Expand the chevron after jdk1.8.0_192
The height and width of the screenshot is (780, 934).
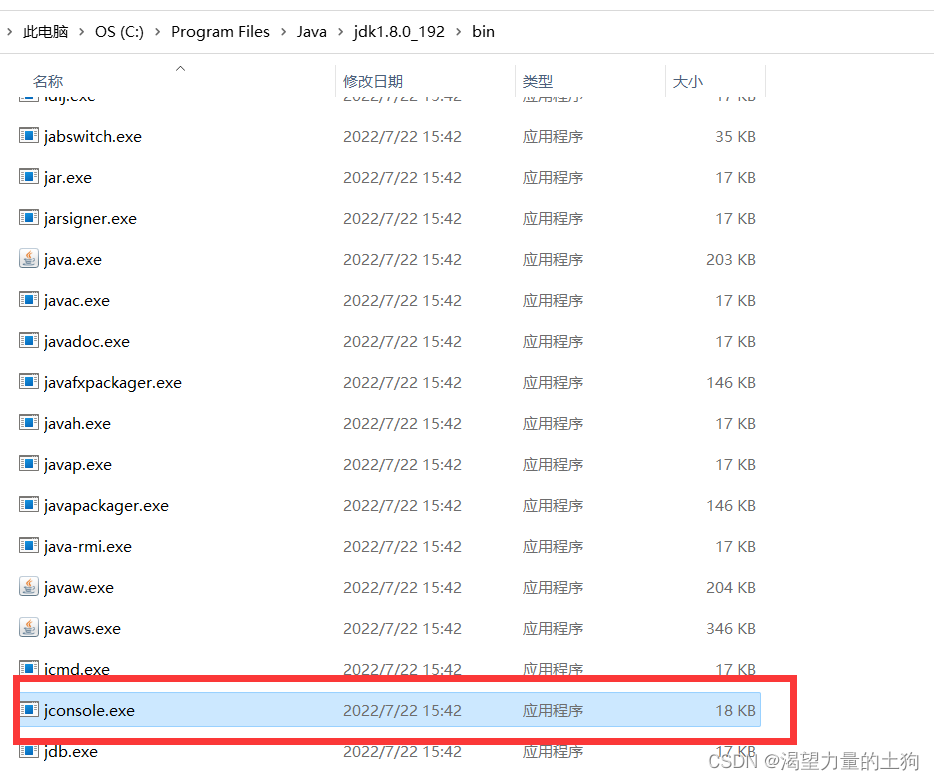pyautogui.click(x=459, y=32)
